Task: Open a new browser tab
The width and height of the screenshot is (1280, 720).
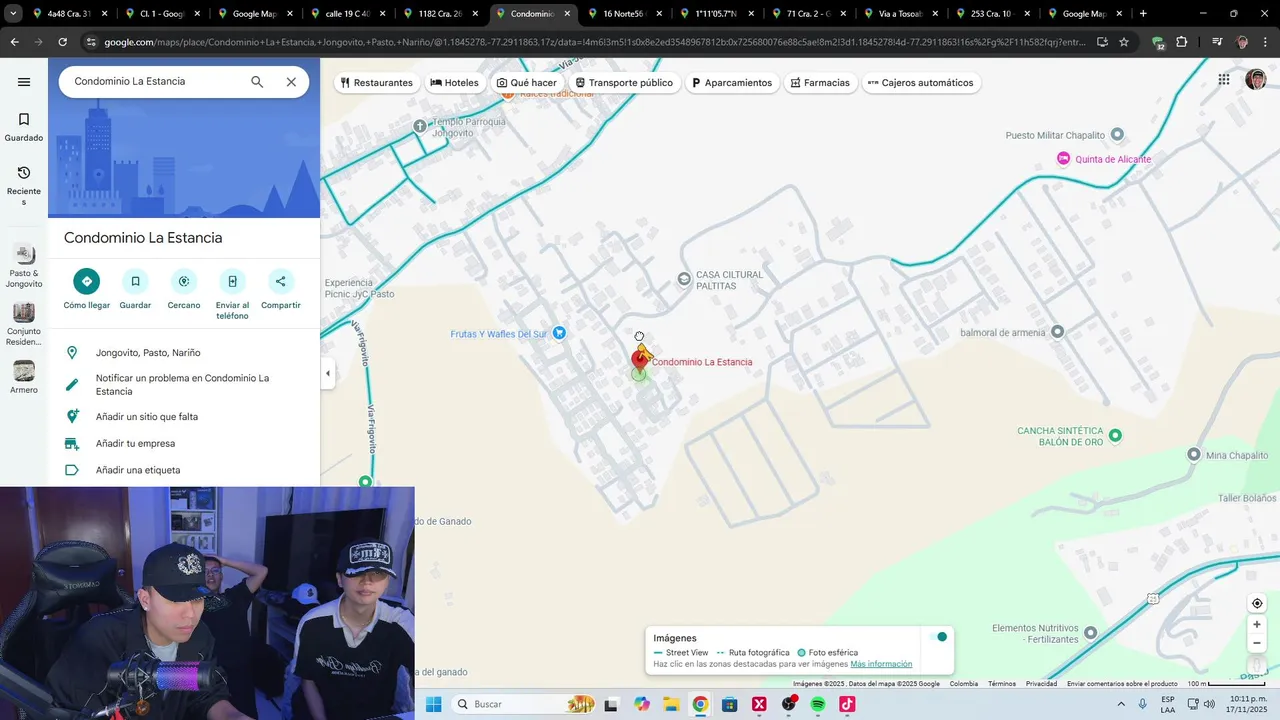Action: tap(1143, 14)
